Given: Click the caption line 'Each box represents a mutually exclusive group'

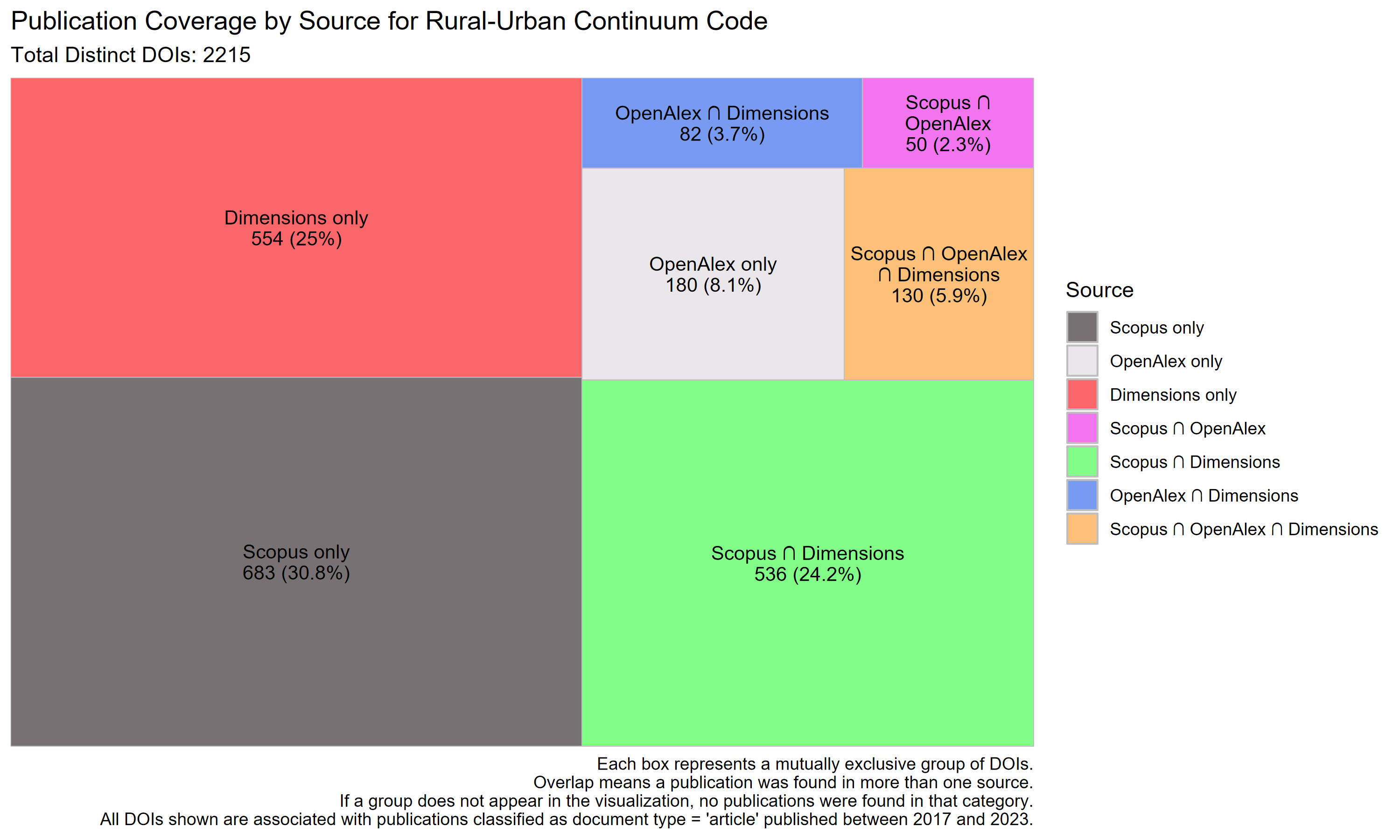Looking at the screenshot, I should [x=815, y=763].
